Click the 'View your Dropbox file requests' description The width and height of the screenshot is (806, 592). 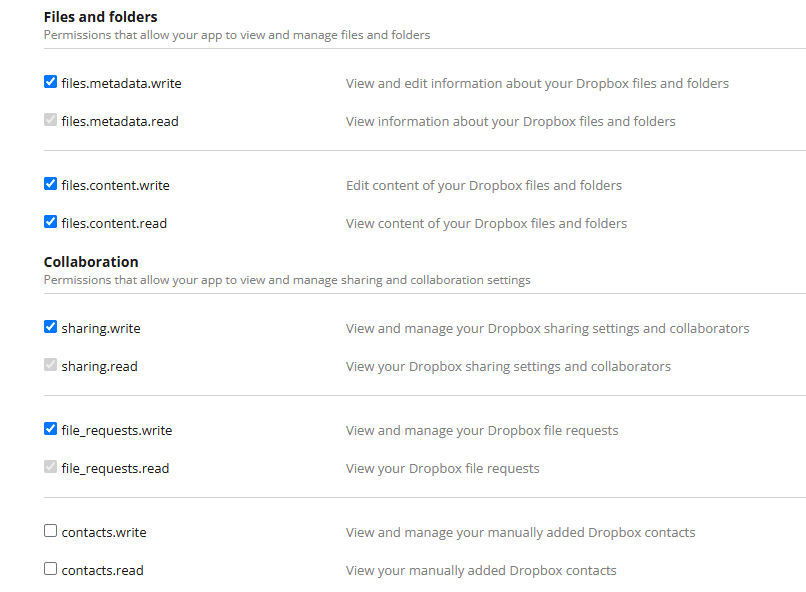pyautogui.click(x=442, y=468)
